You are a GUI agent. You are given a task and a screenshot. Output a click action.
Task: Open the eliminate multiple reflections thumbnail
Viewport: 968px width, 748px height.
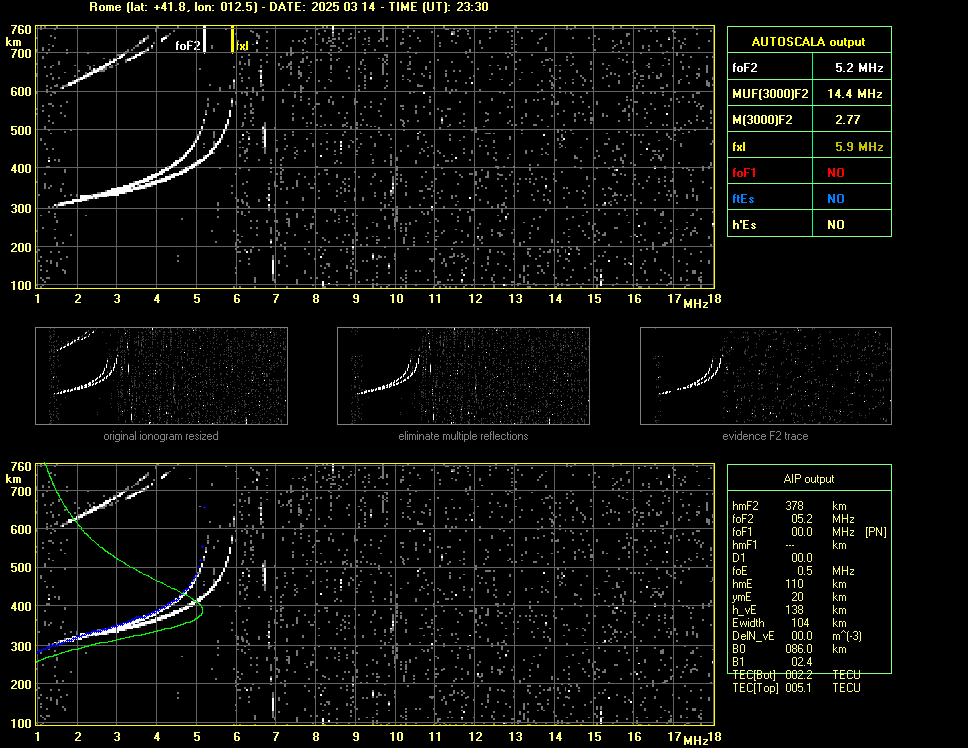[x=463, y=376]
